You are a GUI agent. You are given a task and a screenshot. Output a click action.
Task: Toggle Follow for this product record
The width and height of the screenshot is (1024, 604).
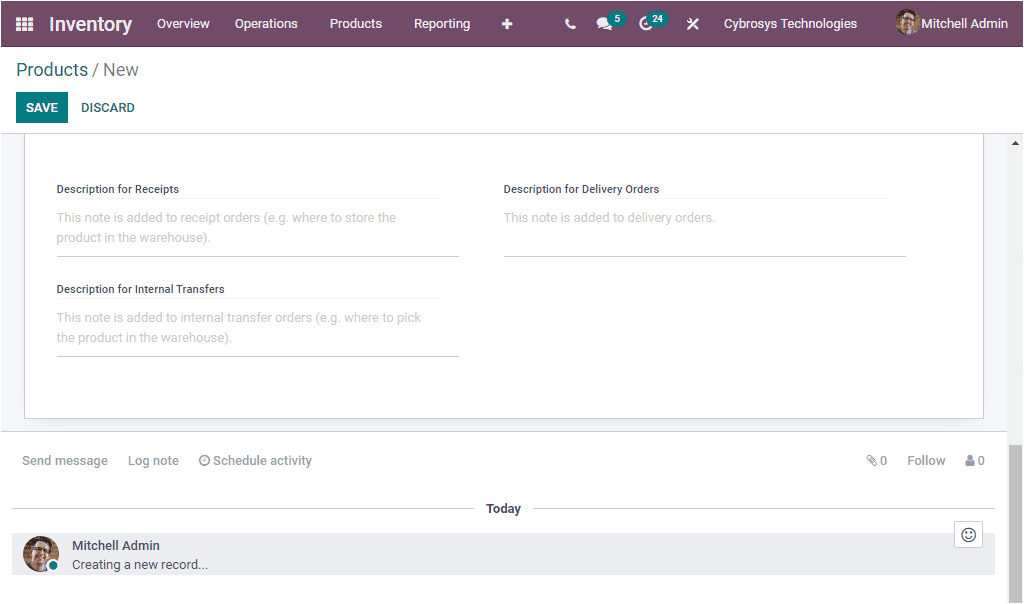(925, 460)
